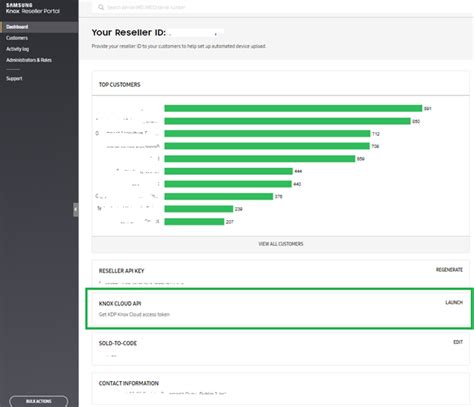Screen dimensions: 474x407
Task: Click the bar with value 378
Action: [x=219, y=196]
